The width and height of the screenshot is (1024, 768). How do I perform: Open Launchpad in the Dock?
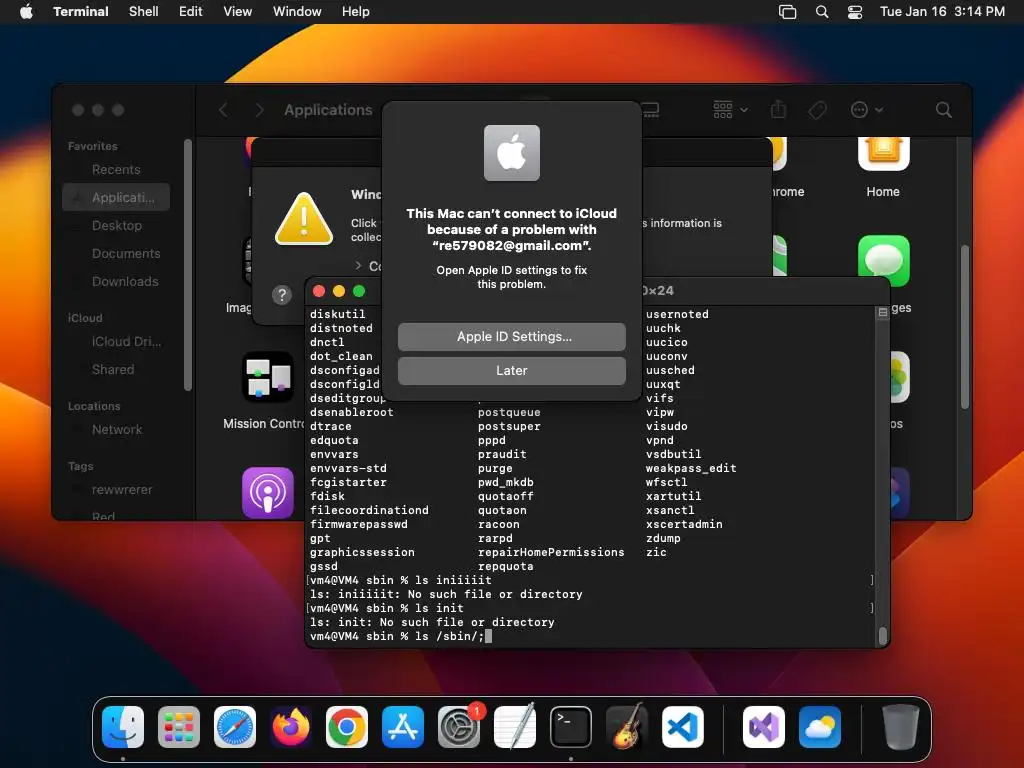[x=178, y=726]
